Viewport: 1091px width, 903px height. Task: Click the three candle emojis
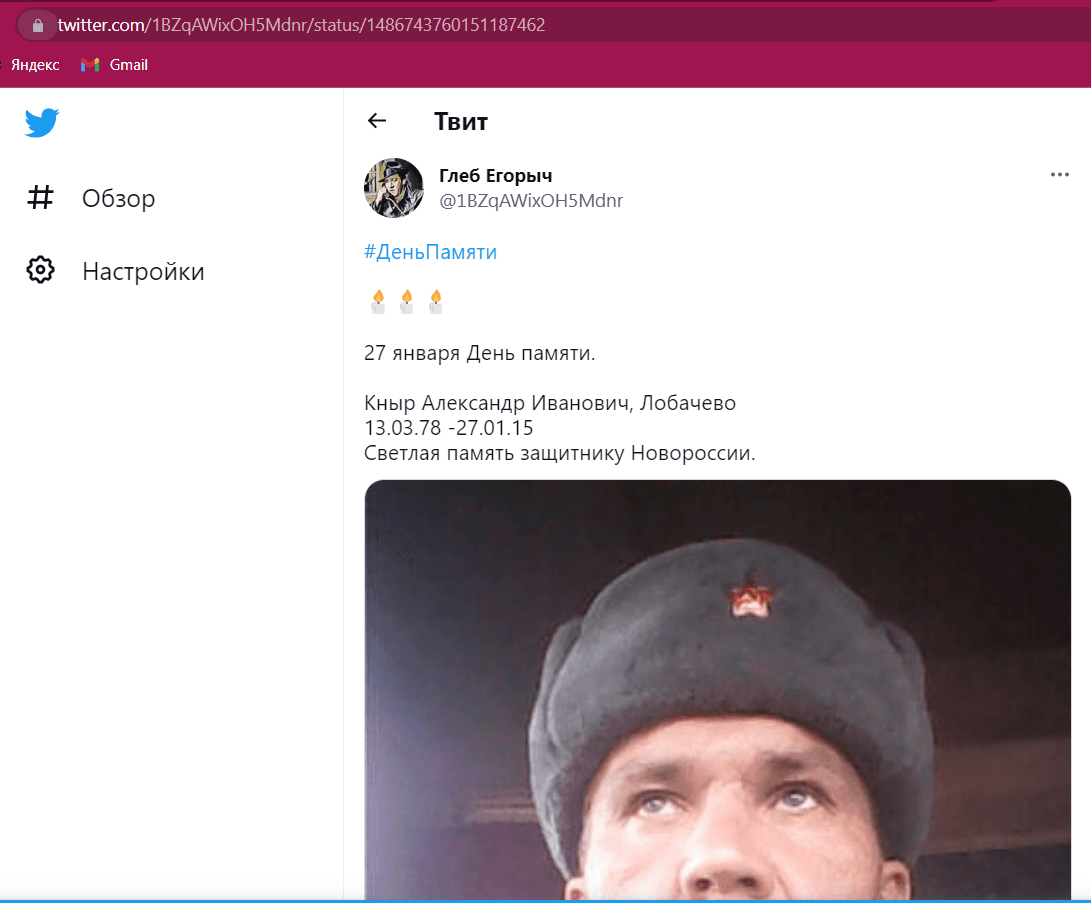pos(407,301)
